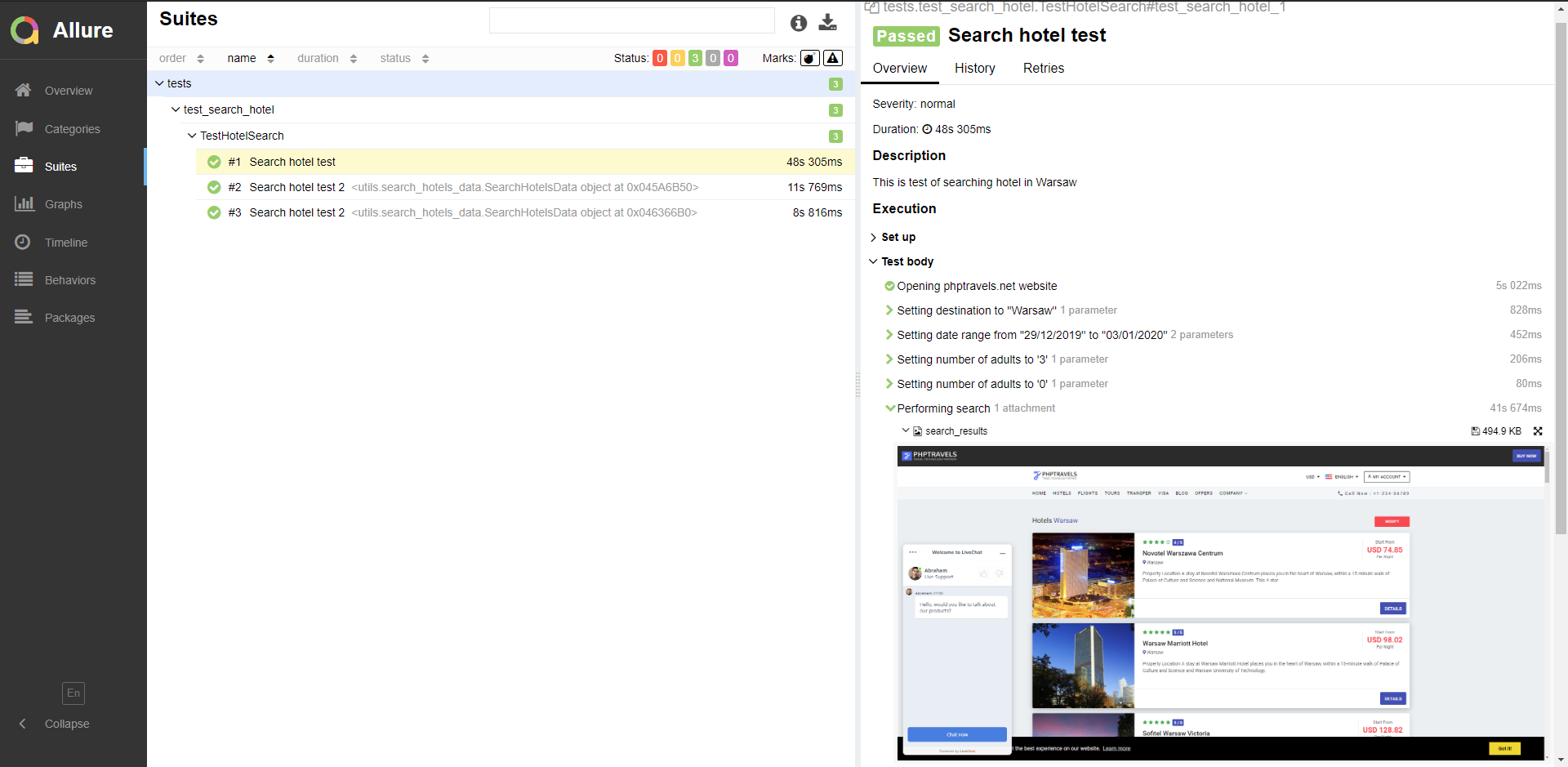The image size is (1568, 767).
Task: Collapse the TestHotelSearch tree node
Action: pyautogui.click(x=192, y=136)
